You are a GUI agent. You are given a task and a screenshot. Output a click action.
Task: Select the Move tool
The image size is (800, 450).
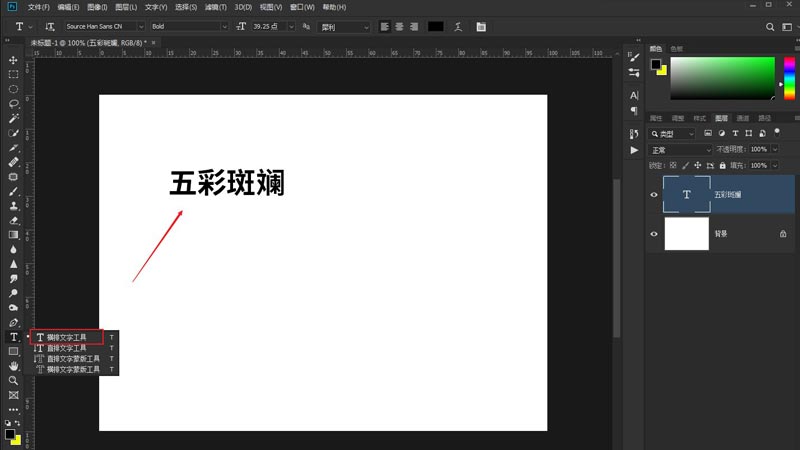click(13, 60)
